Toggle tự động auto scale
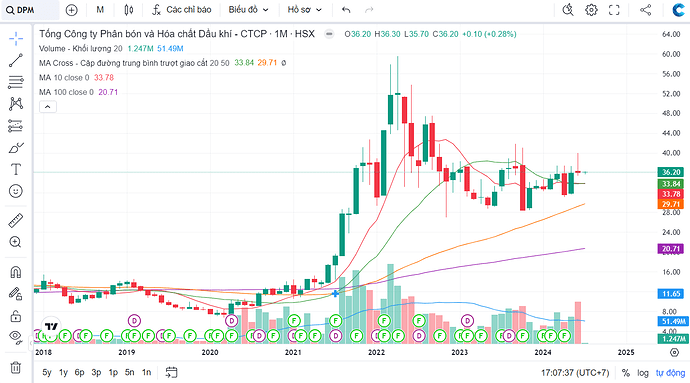The height and width of the screenshot is (383, 690). [x=670, y=373]
